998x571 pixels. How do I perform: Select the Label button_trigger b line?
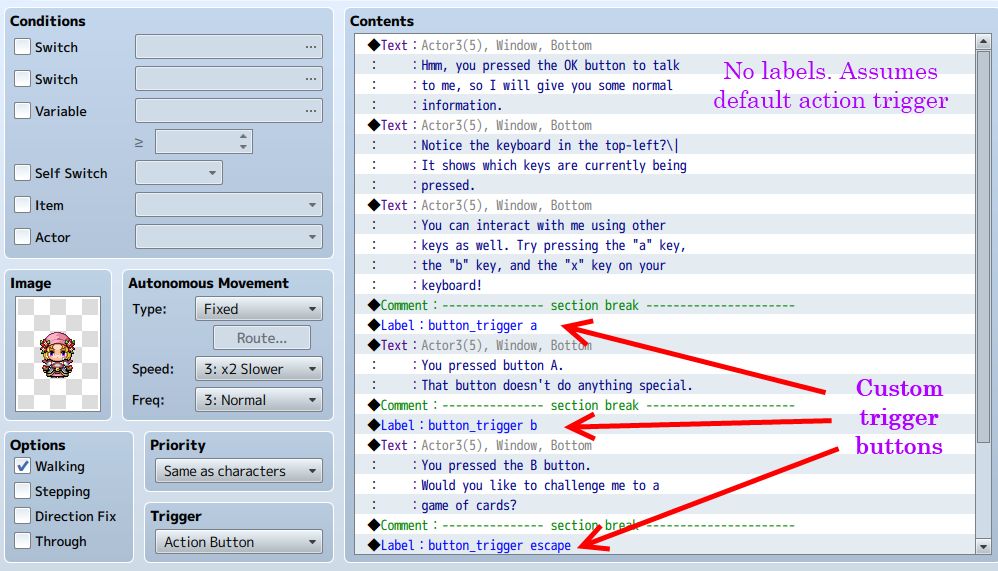coord(664,425)
